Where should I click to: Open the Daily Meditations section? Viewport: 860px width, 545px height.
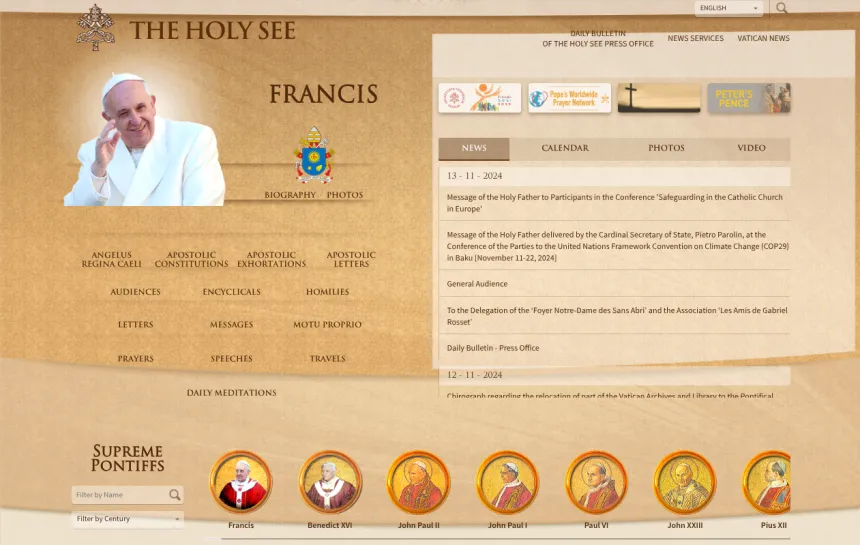(x=231, y=393)
